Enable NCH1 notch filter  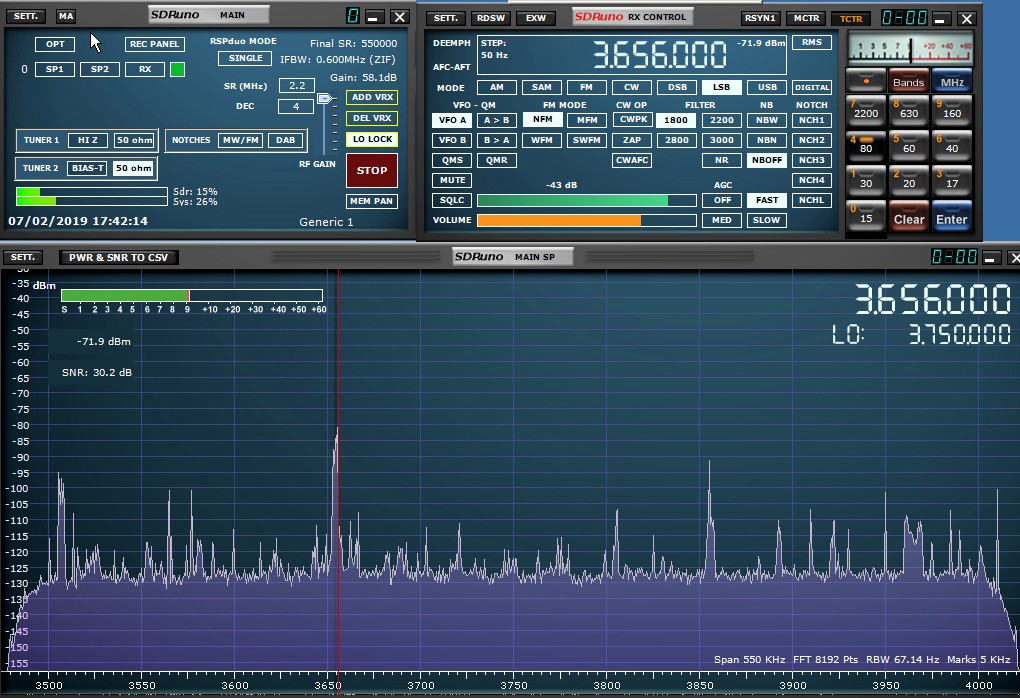[x=811, y=120]
